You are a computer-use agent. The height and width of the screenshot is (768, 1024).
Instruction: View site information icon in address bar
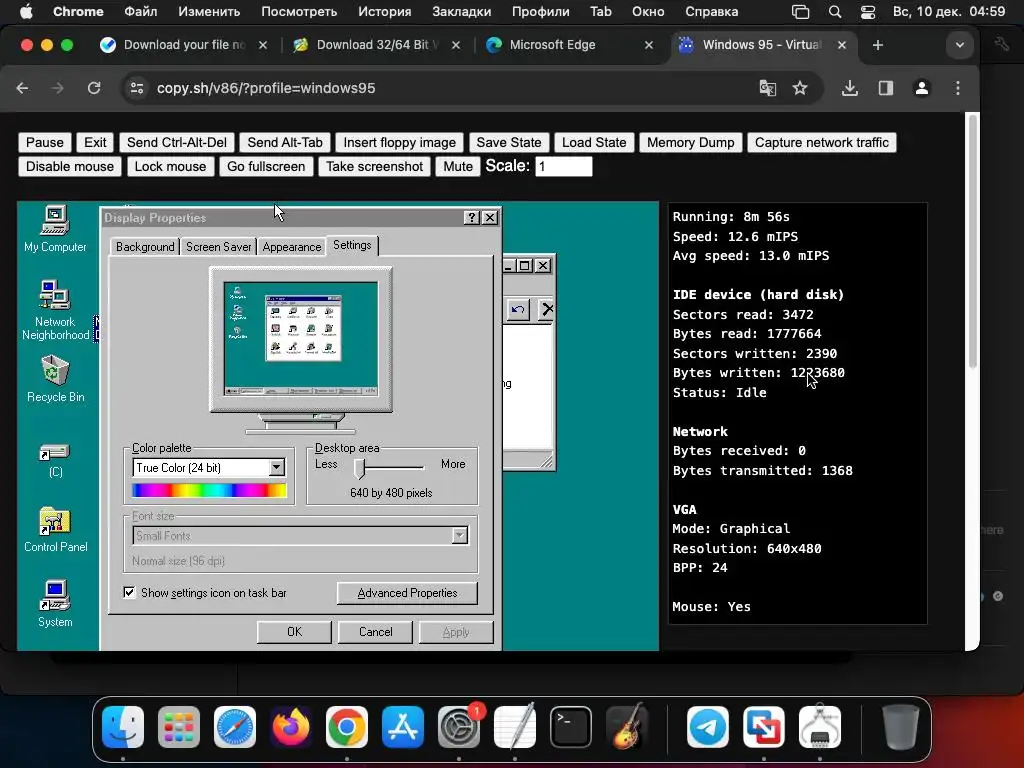[x=136, y=88]
